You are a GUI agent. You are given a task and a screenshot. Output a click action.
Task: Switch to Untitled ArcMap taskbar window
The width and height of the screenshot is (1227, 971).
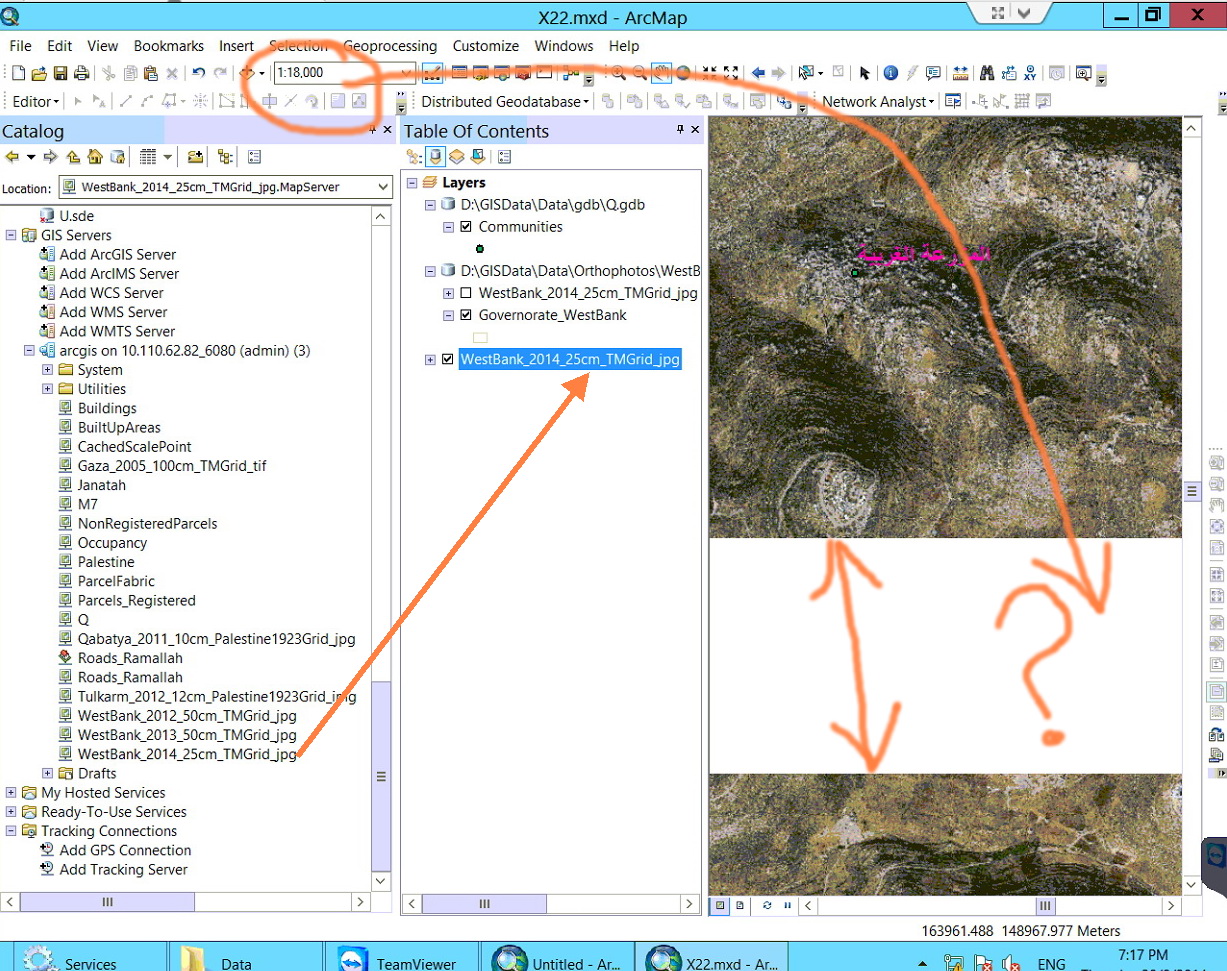click(556, 958)
